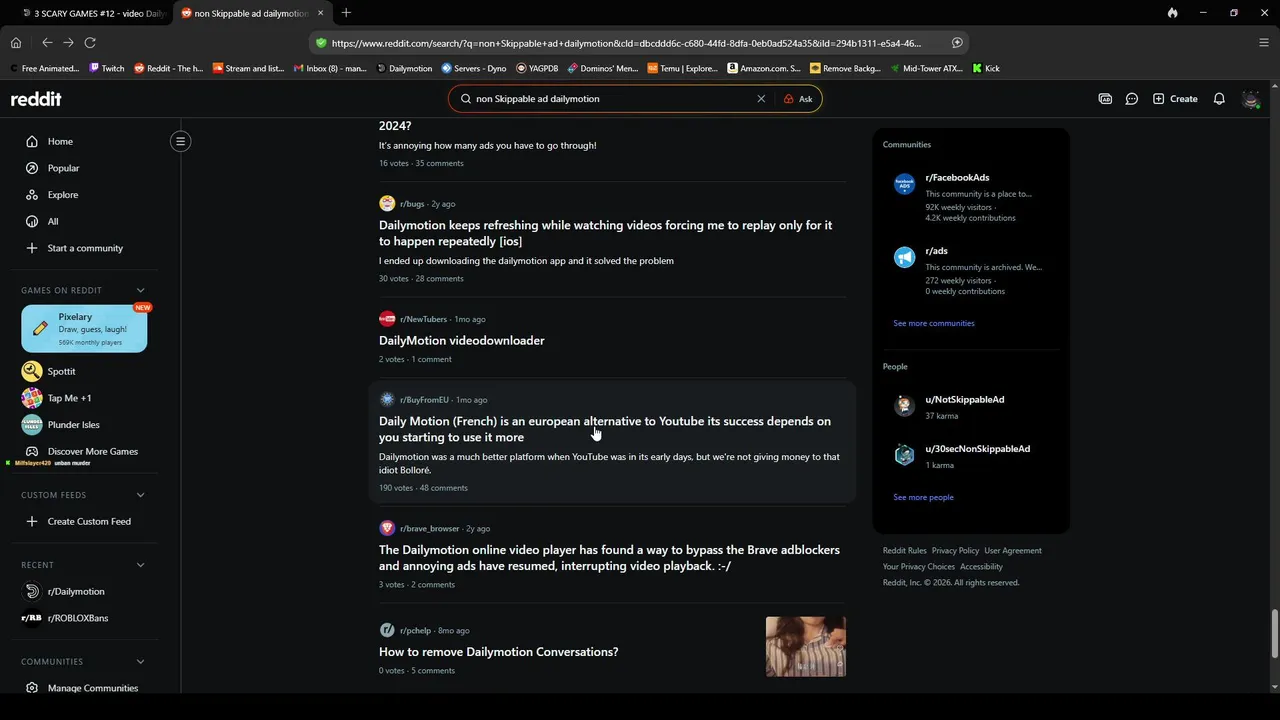The image size is (1280, 720).
Task: Open the r/FacebookAds community
Action: pyautogui.click(x=957, y=178)
